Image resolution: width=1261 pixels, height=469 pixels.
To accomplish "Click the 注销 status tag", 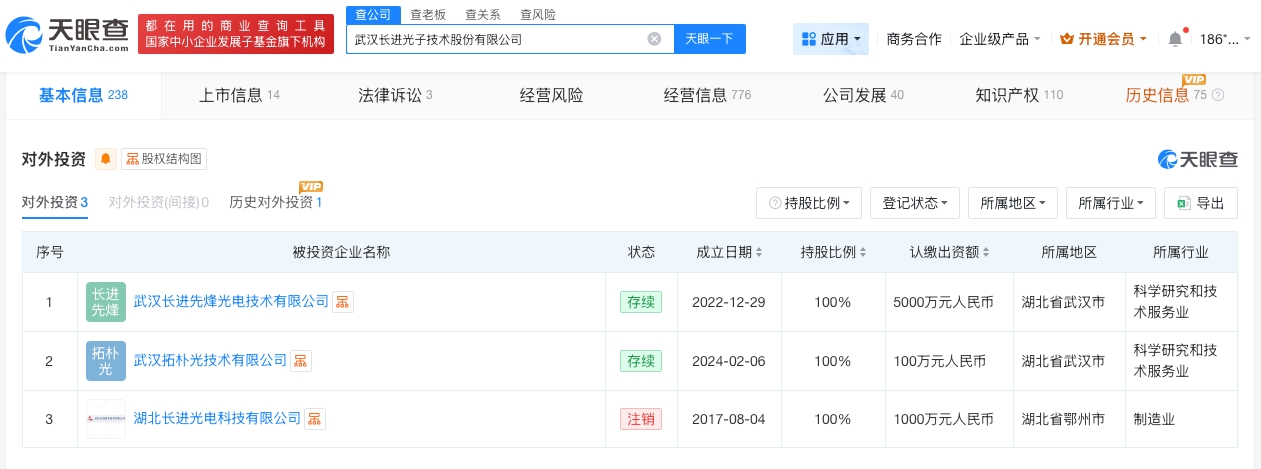I will 641,419.
